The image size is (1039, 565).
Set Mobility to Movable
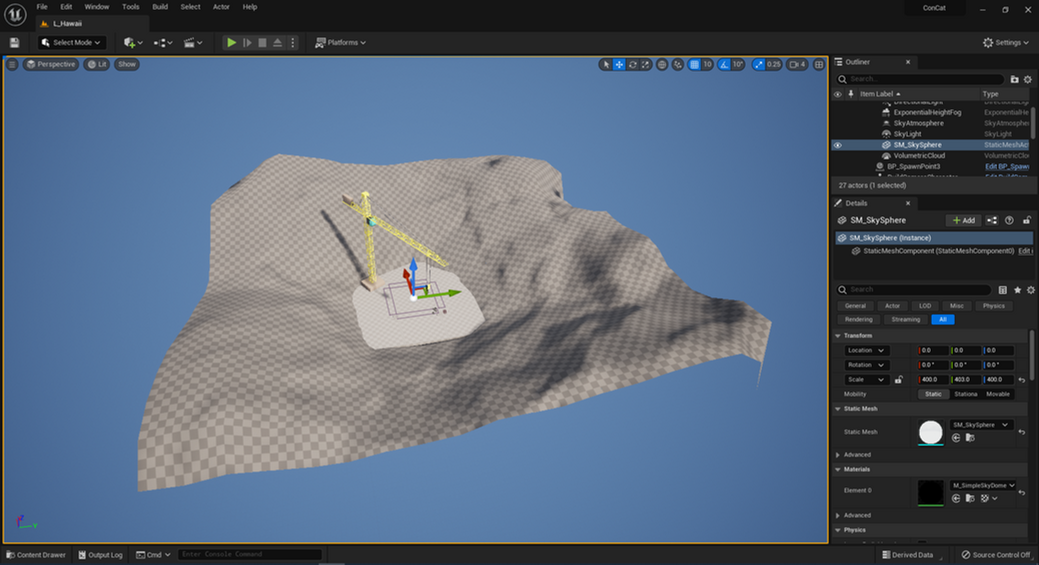click(998, 394)
